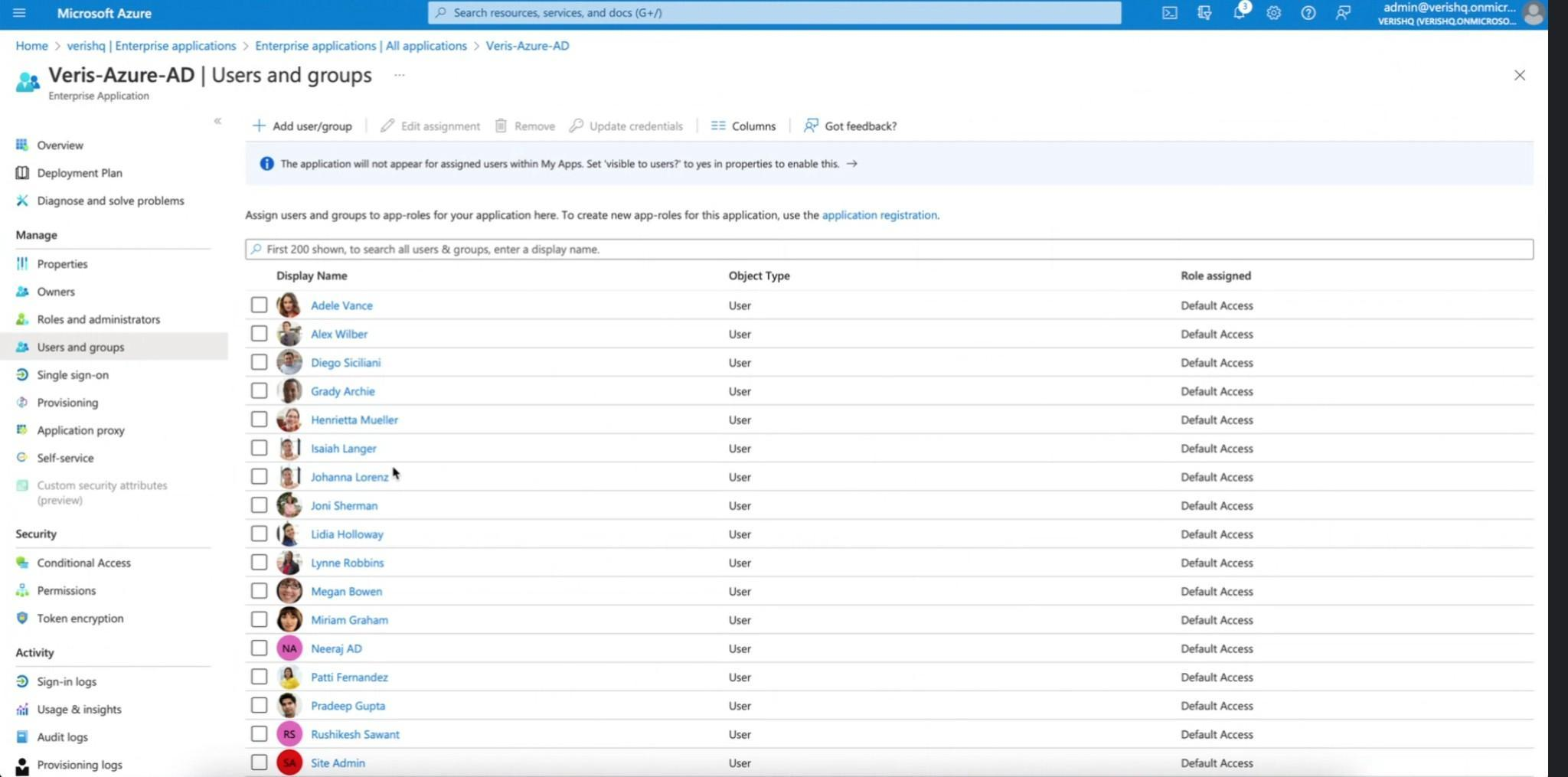Go to Single sign-on in sidebar
1568x777 pixels.
click(73, 375)
